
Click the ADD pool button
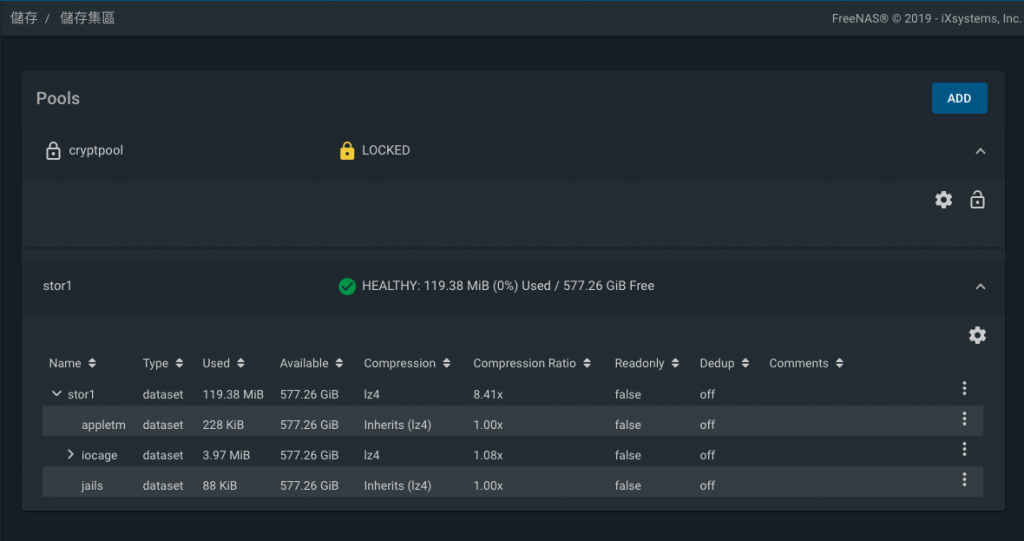pos(959,98)
